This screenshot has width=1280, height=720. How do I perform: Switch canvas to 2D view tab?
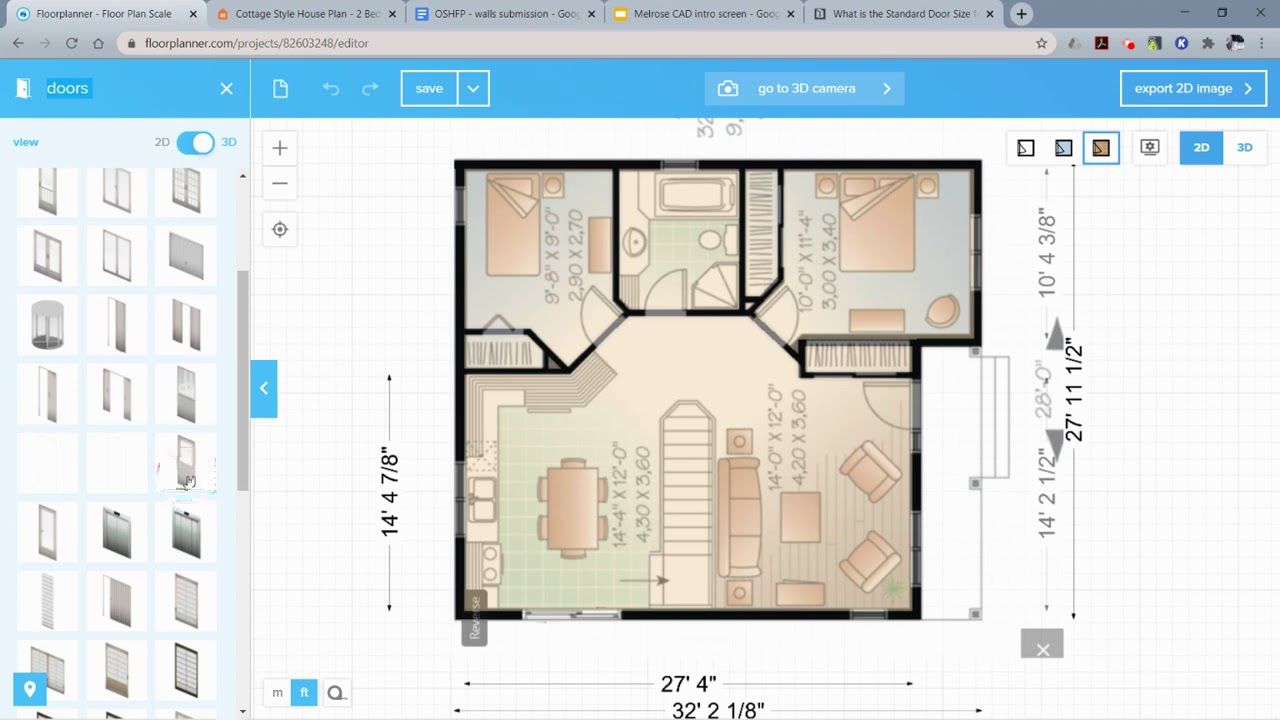tap(1201, 147)
